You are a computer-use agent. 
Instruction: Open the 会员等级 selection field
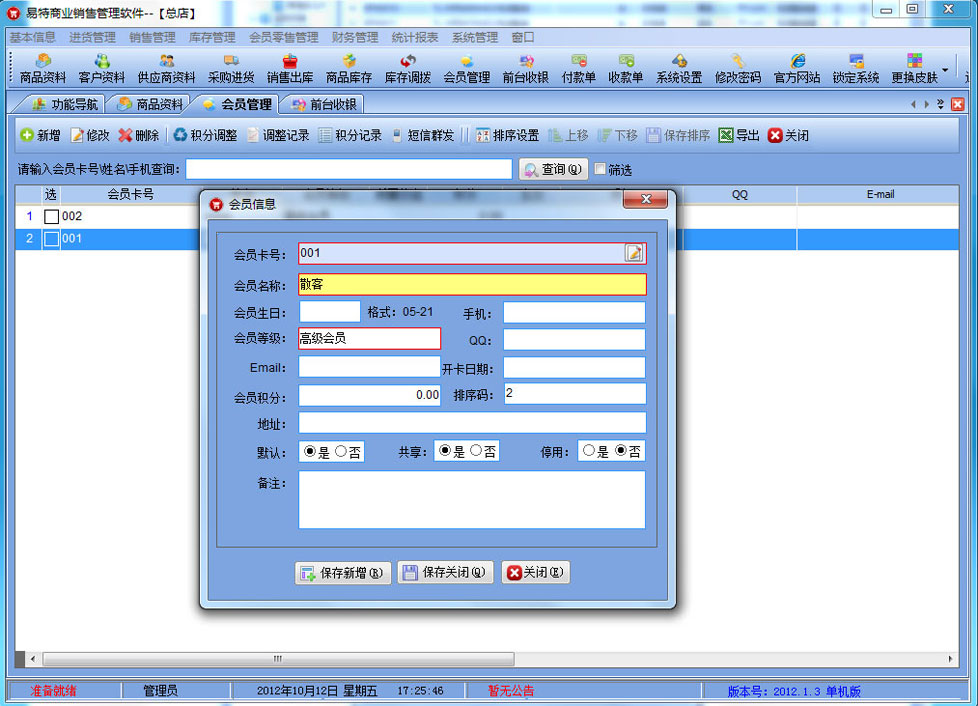(369, 339)
